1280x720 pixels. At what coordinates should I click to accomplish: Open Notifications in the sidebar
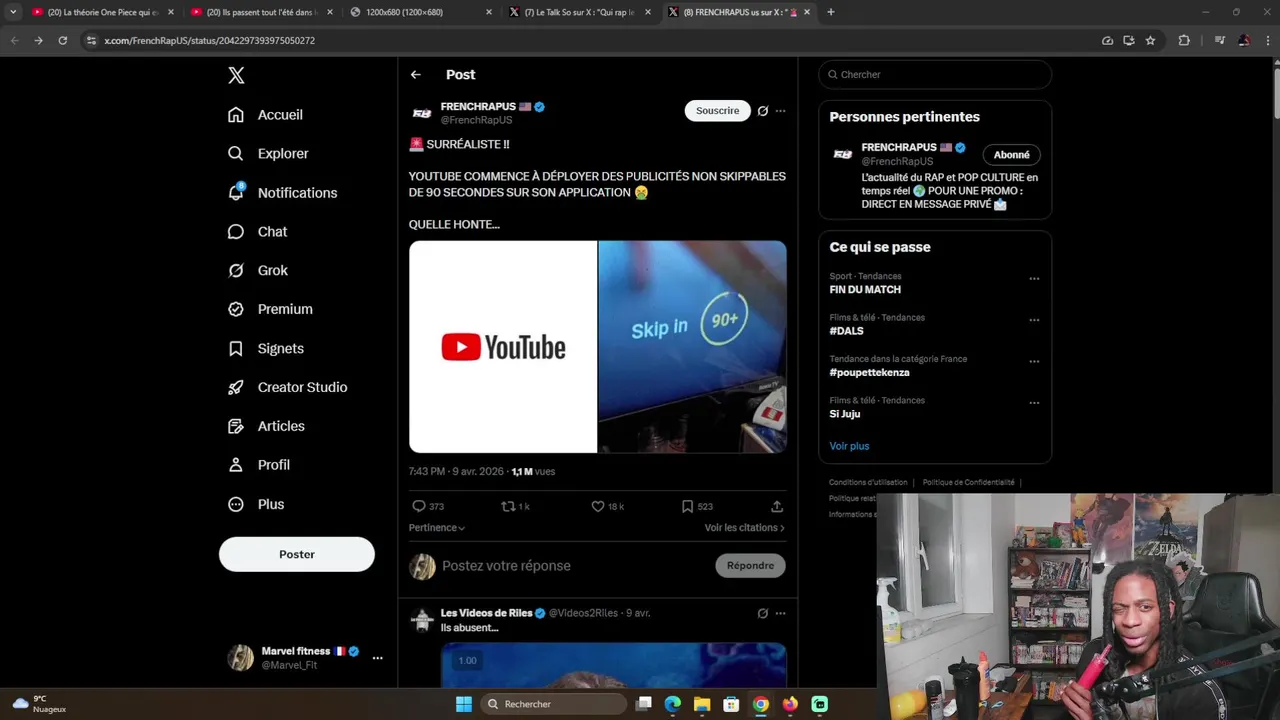[282, 193]
